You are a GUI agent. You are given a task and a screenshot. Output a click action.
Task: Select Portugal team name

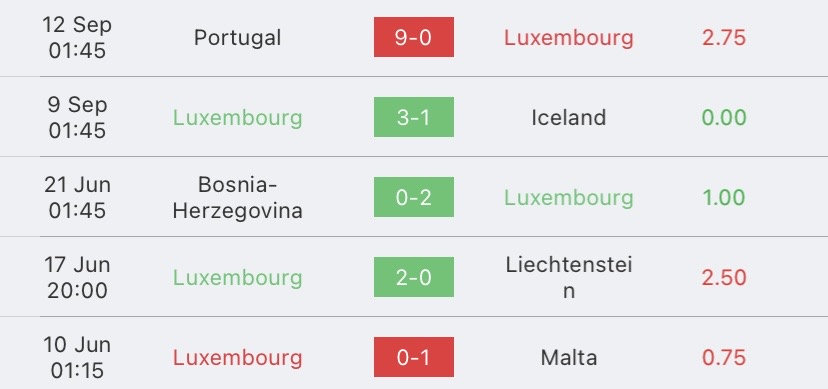(x=238, y=38)
